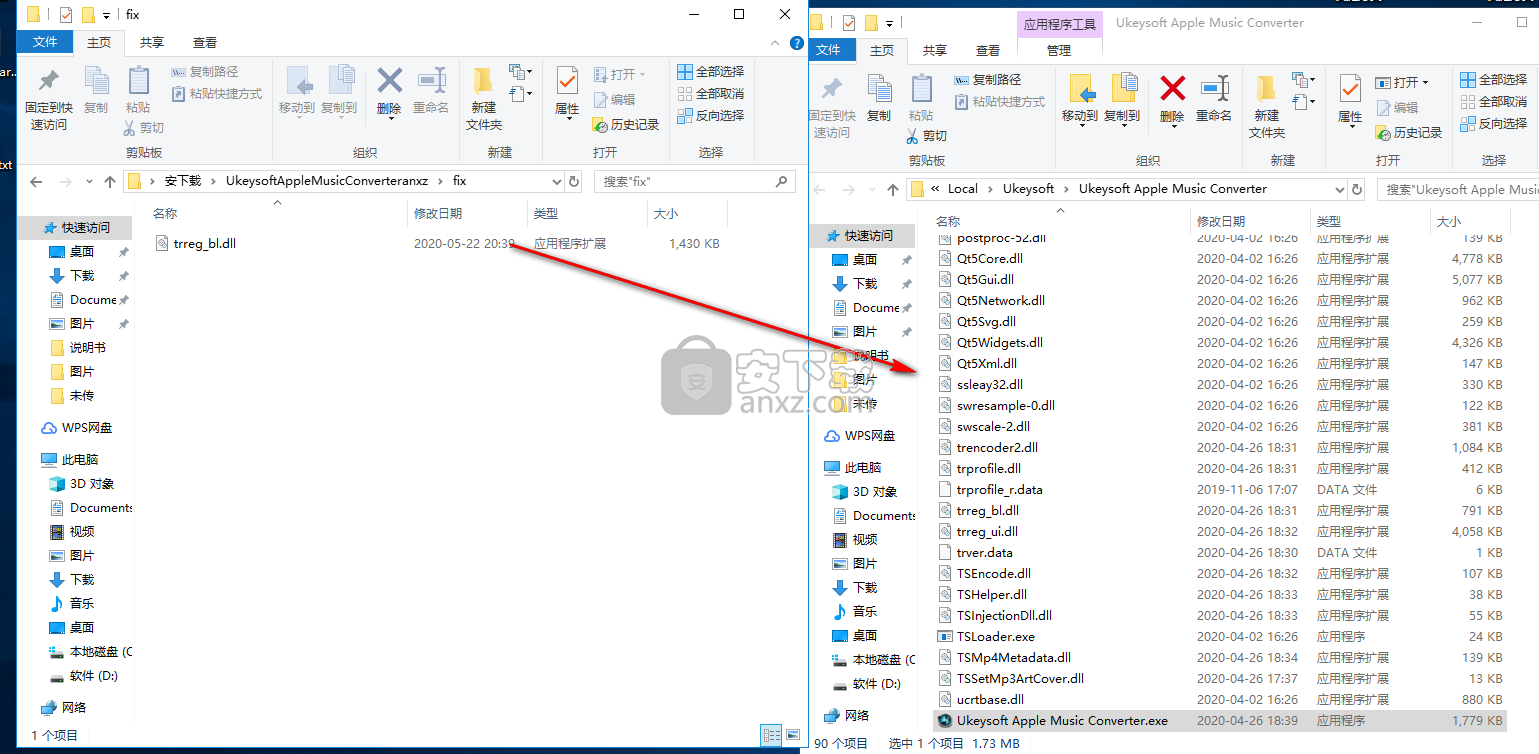
Task: Switch fix window to details view
Action: click(x=772, y=735)
